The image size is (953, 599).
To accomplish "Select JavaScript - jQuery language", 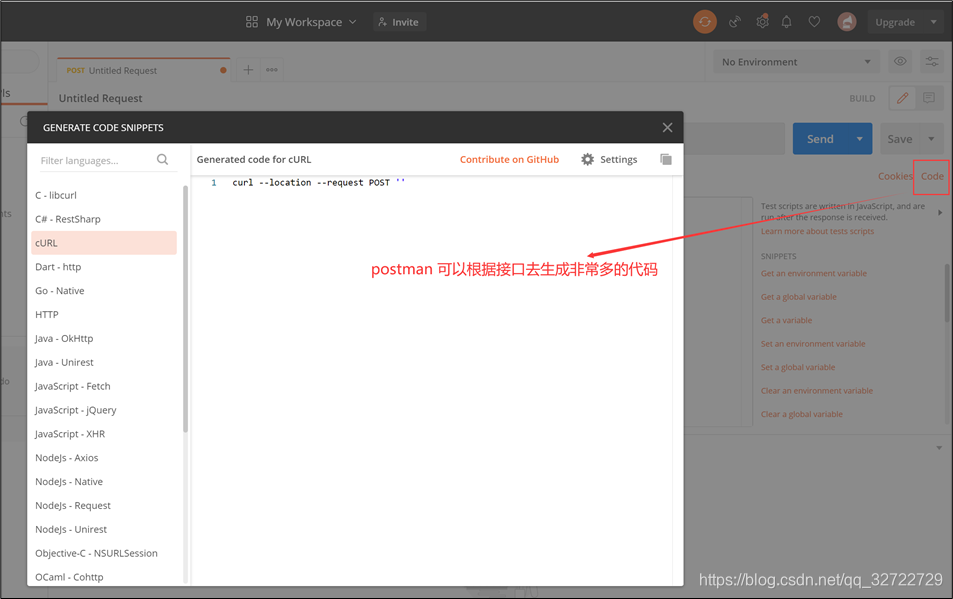I will coord(104,410).
